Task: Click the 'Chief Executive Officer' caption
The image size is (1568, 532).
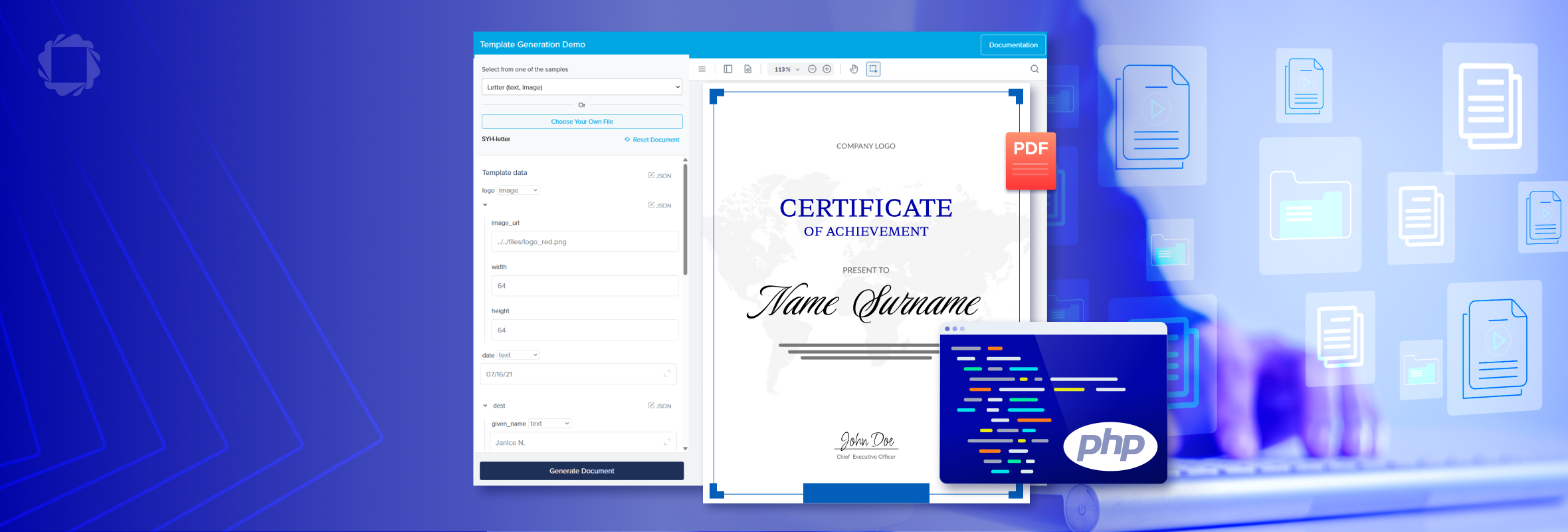Action: [x=866, y=457]
